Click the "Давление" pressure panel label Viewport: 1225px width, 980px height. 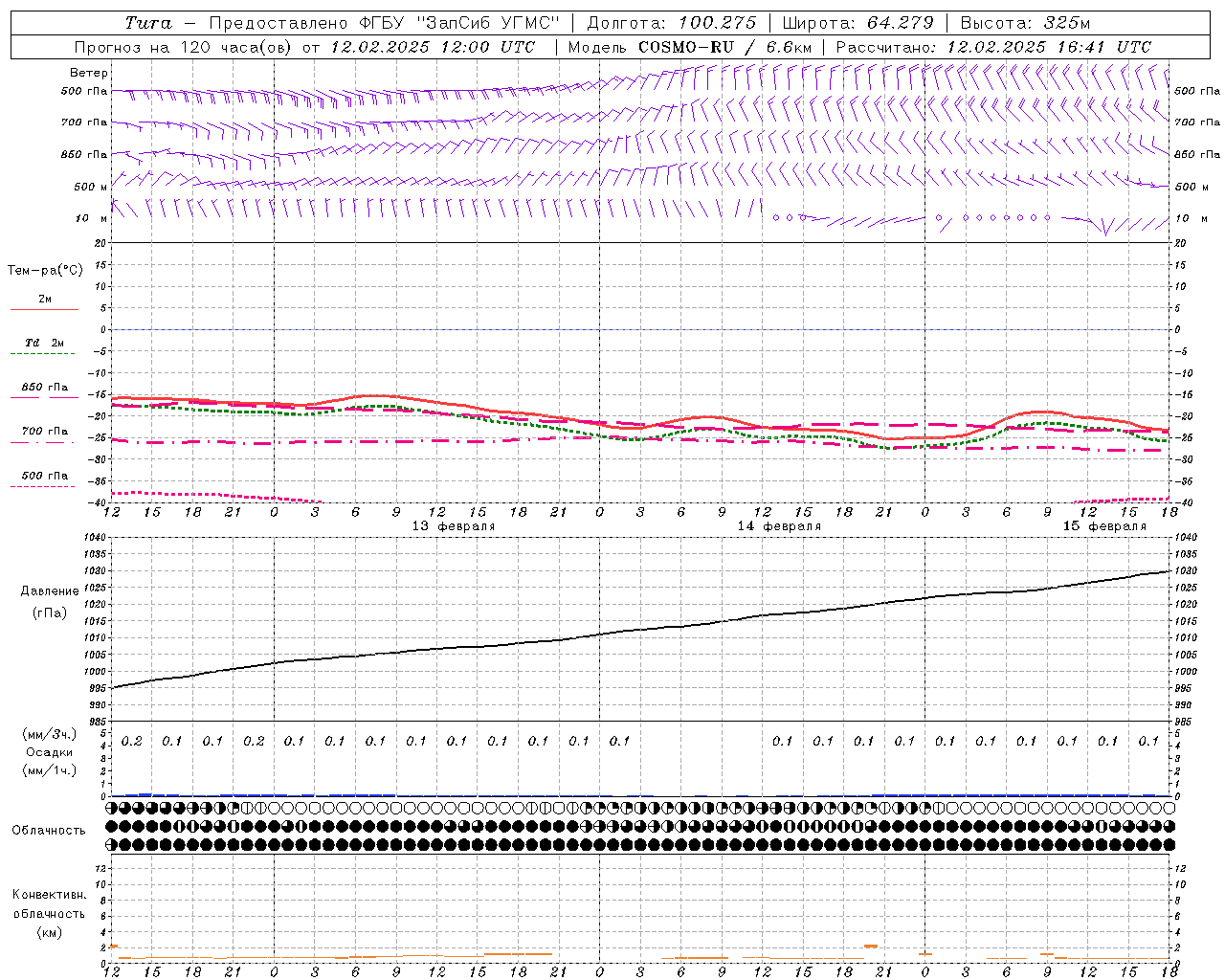(x=50, y=591)
